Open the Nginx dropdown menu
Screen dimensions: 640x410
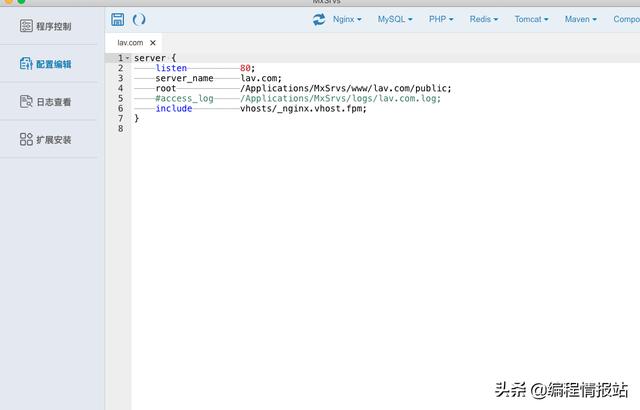point(347,19)
